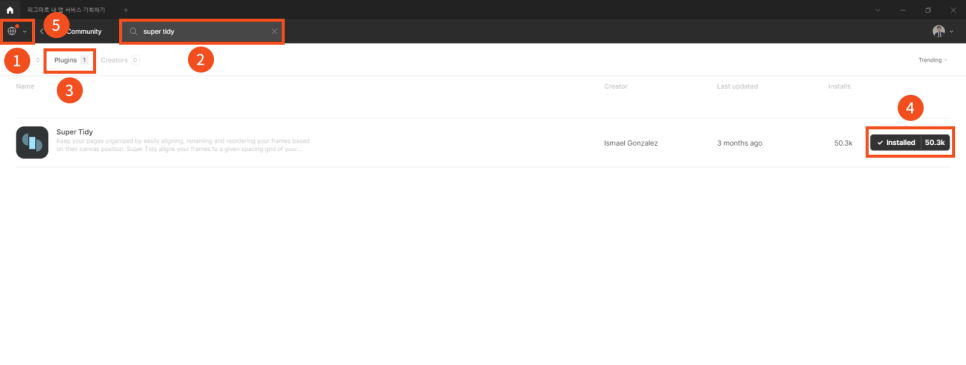
Task: Click the restore window icon
Action: pyautogui.click(x=928, y=10)
